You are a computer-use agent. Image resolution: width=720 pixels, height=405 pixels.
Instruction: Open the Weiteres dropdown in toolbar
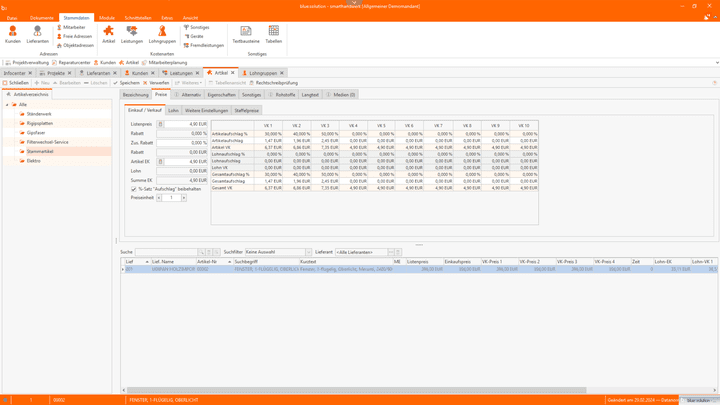pos(190,83)
